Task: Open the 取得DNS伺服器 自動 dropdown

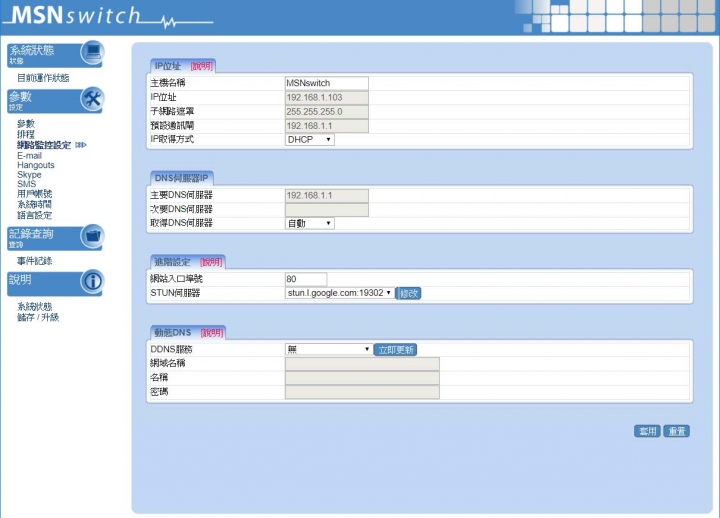Action: click(x=309, y=223)
